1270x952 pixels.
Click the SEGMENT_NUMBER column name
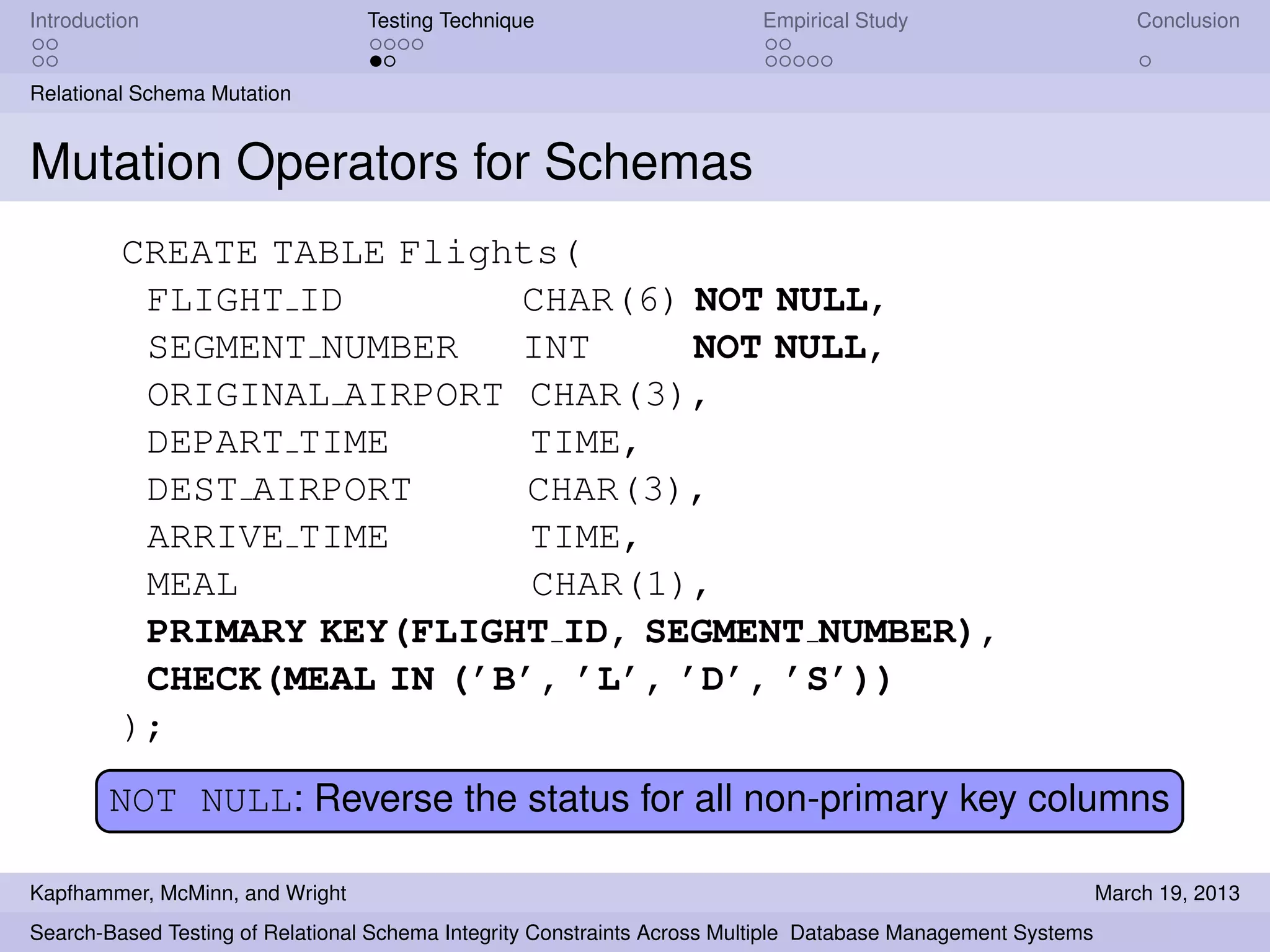[303, 348]
